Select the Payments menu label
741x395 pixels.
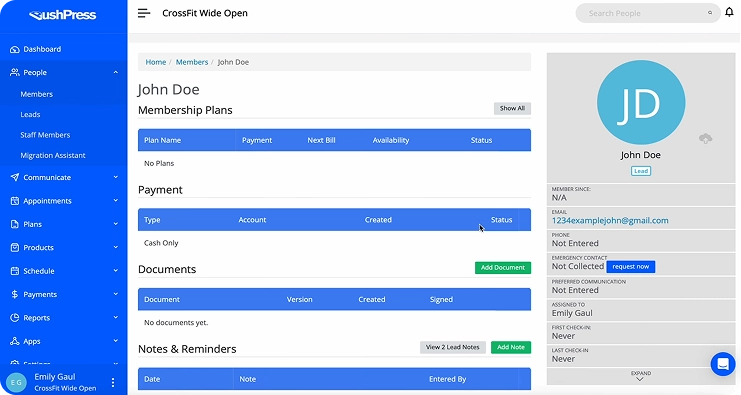40,294
